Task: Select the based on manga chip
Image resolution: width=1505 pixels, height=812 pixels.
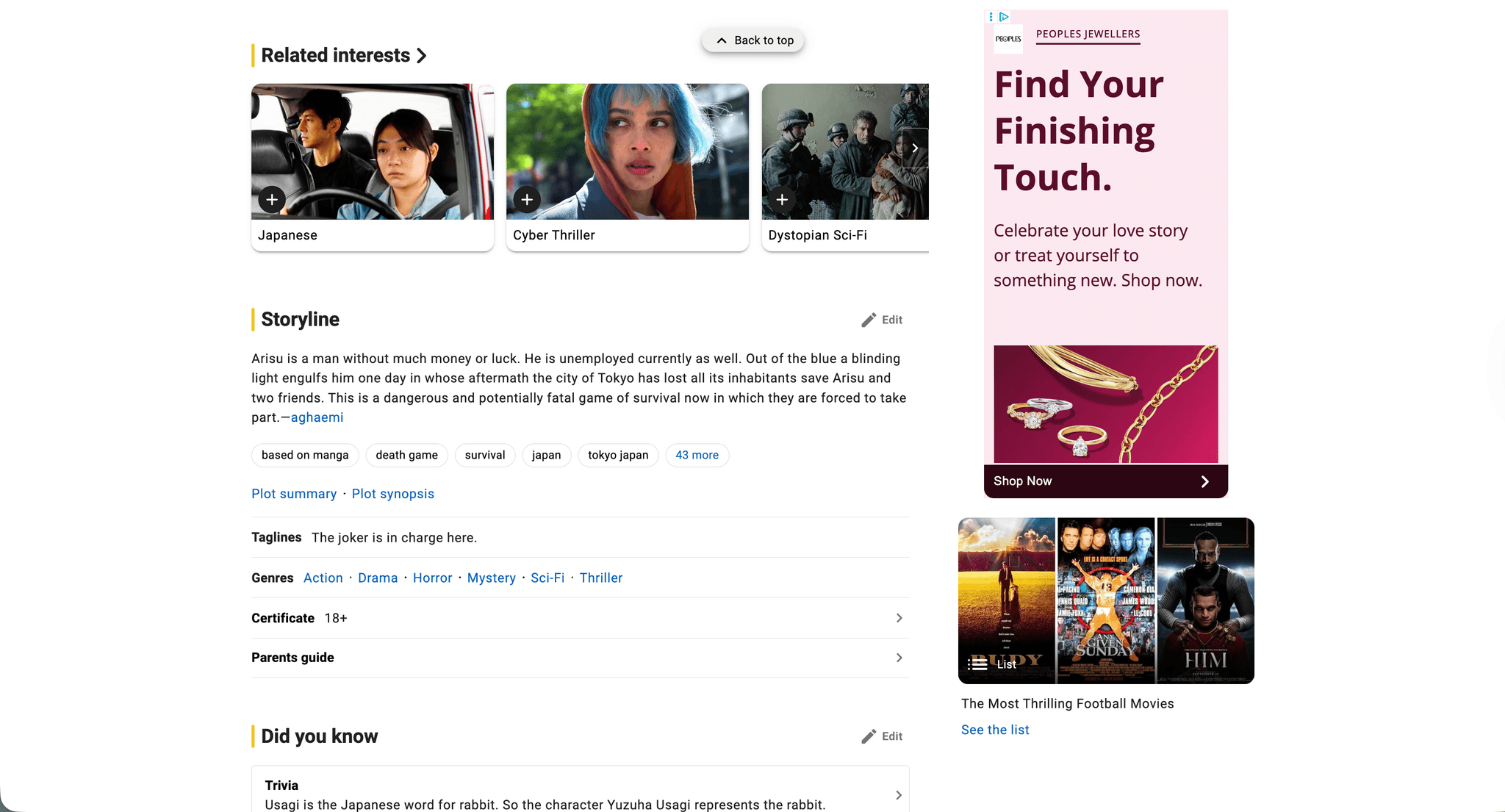Action: pos(305,455)
